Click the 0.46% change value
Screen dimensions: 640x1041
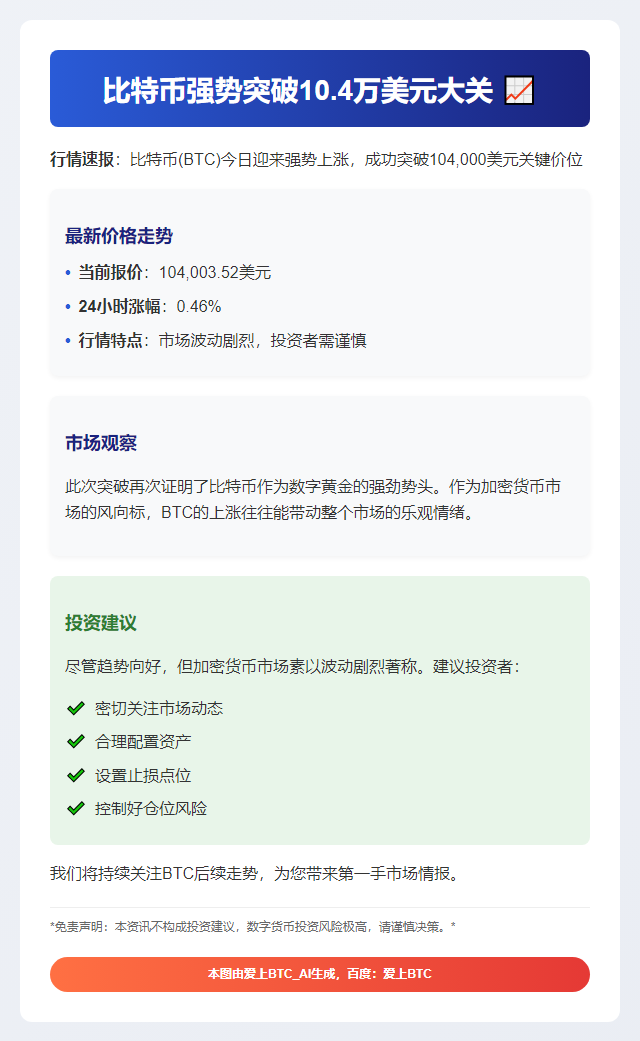point(199,306)
